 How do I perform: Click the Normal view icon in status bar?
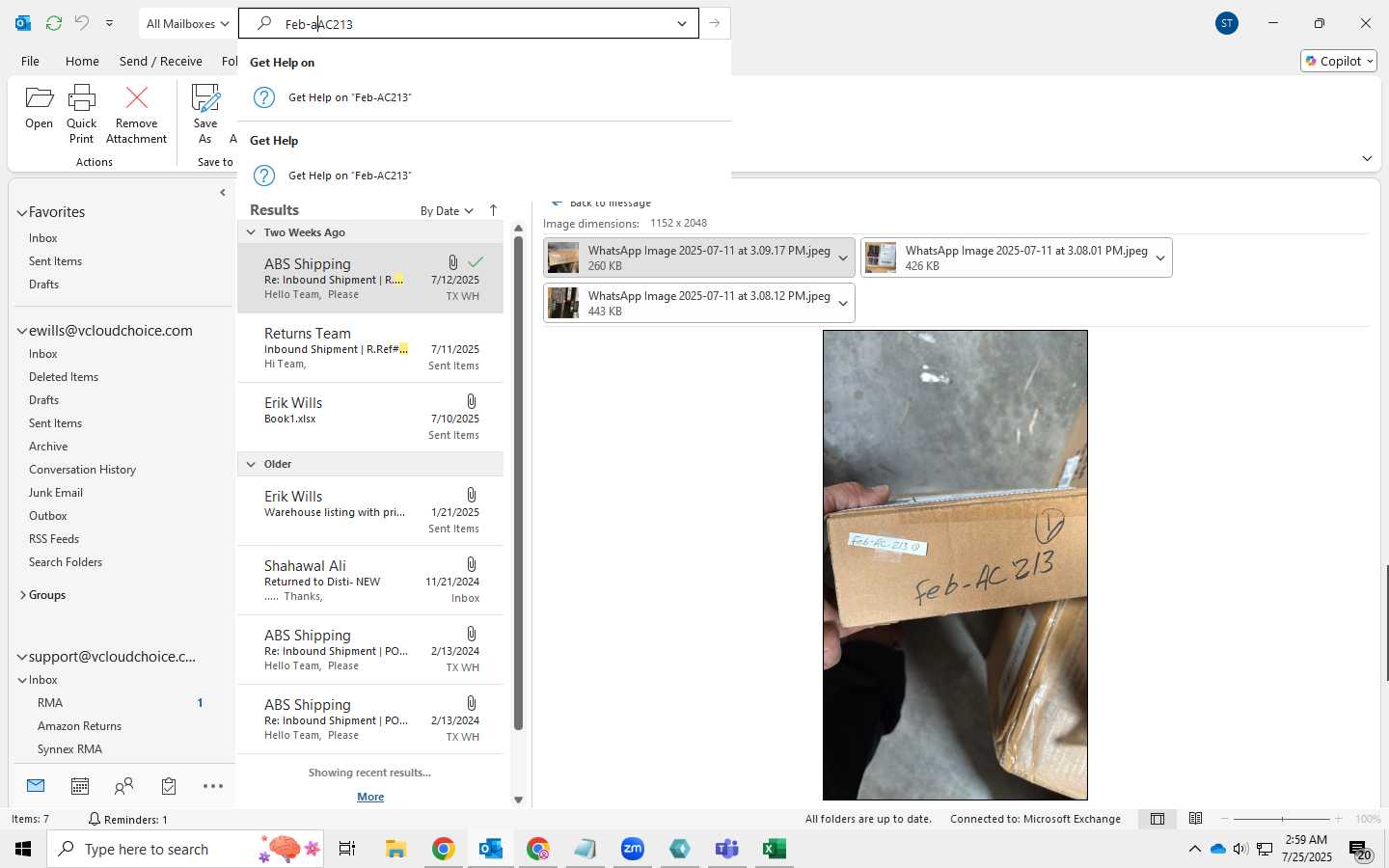click(x=1157, y=819)
